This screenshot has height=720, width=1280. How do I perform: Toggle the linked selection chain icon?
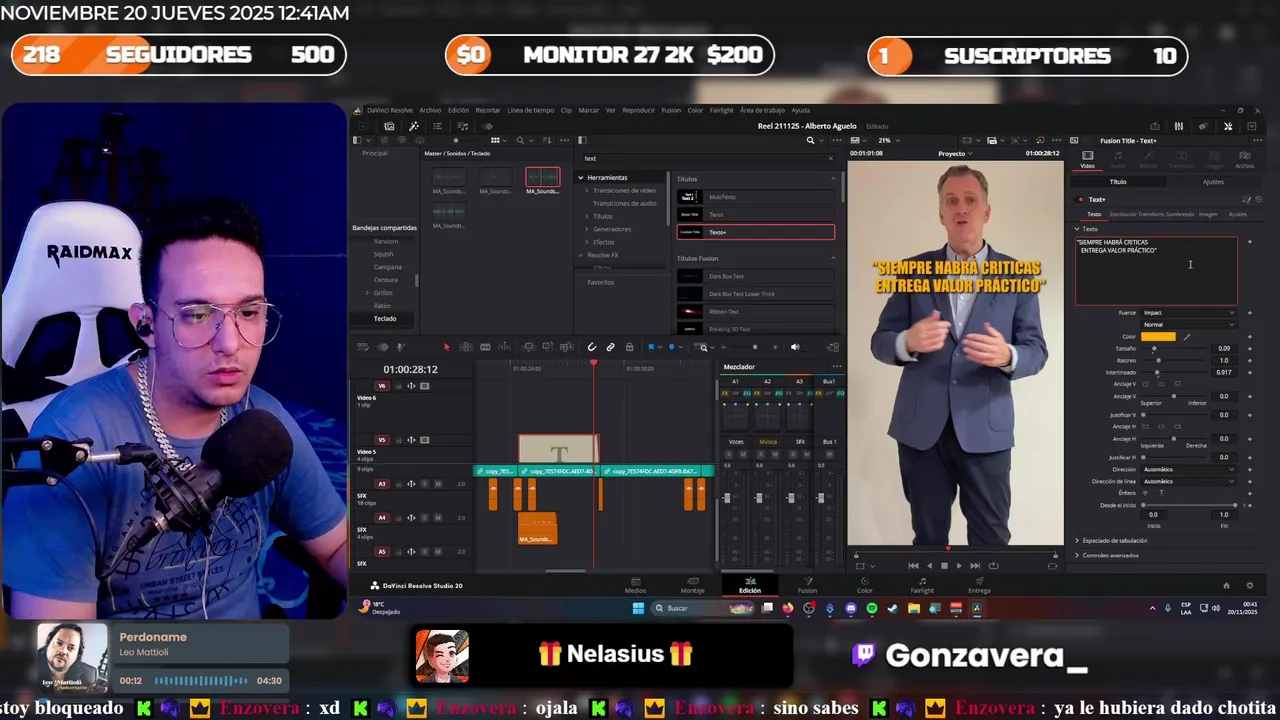[611, 347]
